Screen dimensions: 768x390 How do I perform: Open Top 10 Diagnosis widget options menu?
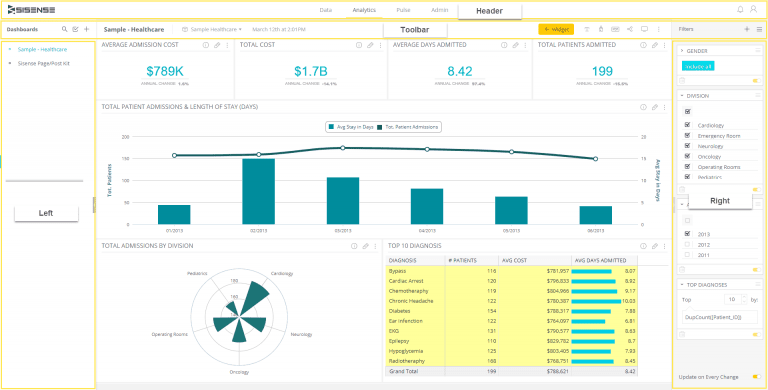click(665, 246)
